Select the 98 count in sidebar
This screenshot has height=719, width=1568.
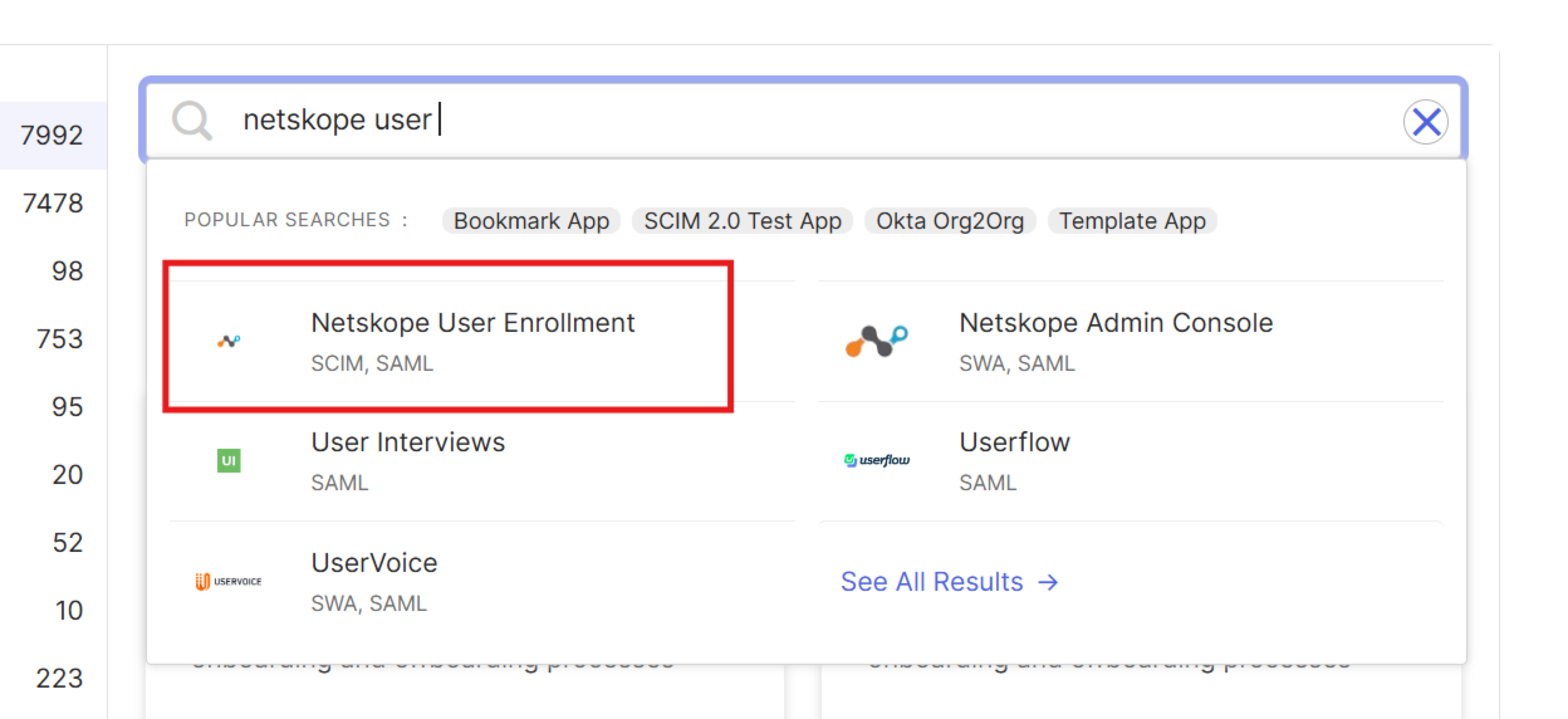tap(67, 271)
